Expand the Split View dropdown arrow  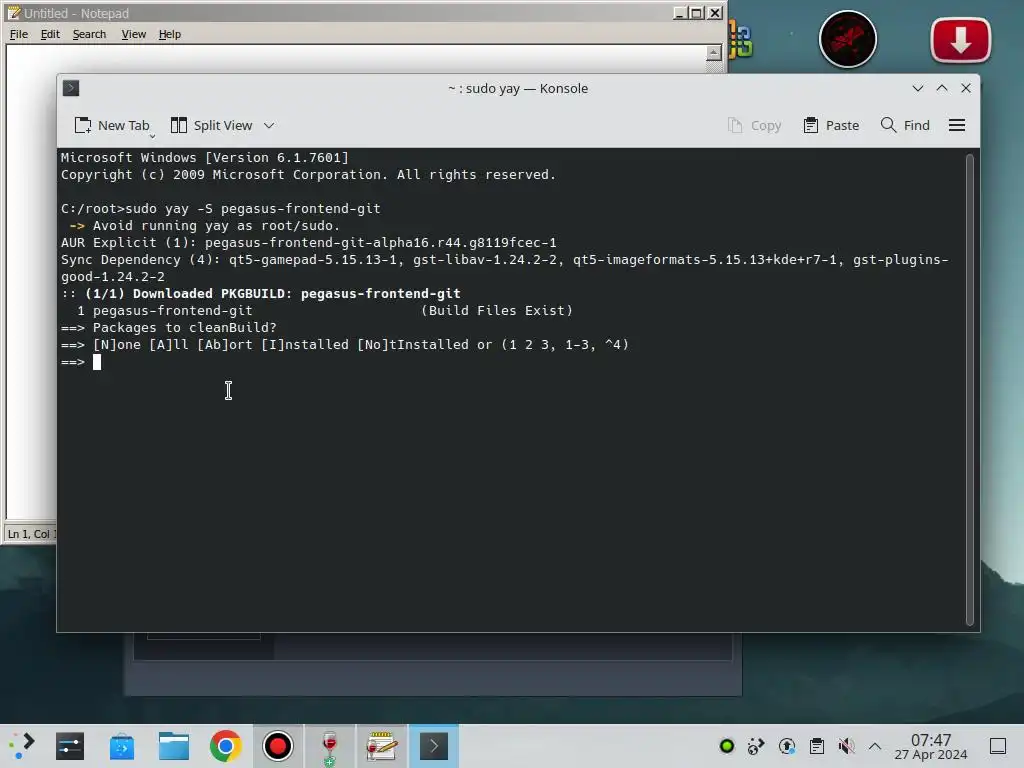click(269, 125)
